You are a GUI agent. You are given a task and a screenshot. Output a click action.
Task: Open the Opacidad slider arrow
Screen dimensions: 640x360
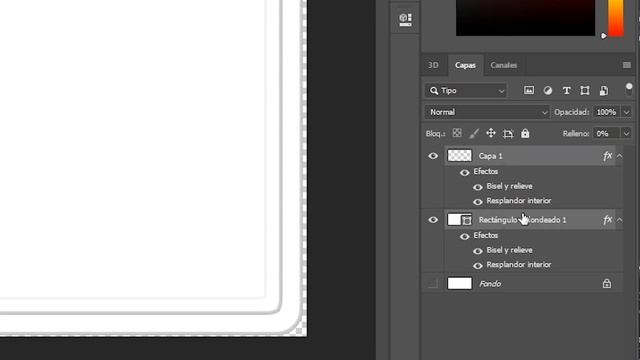click(x=626, y=112)
